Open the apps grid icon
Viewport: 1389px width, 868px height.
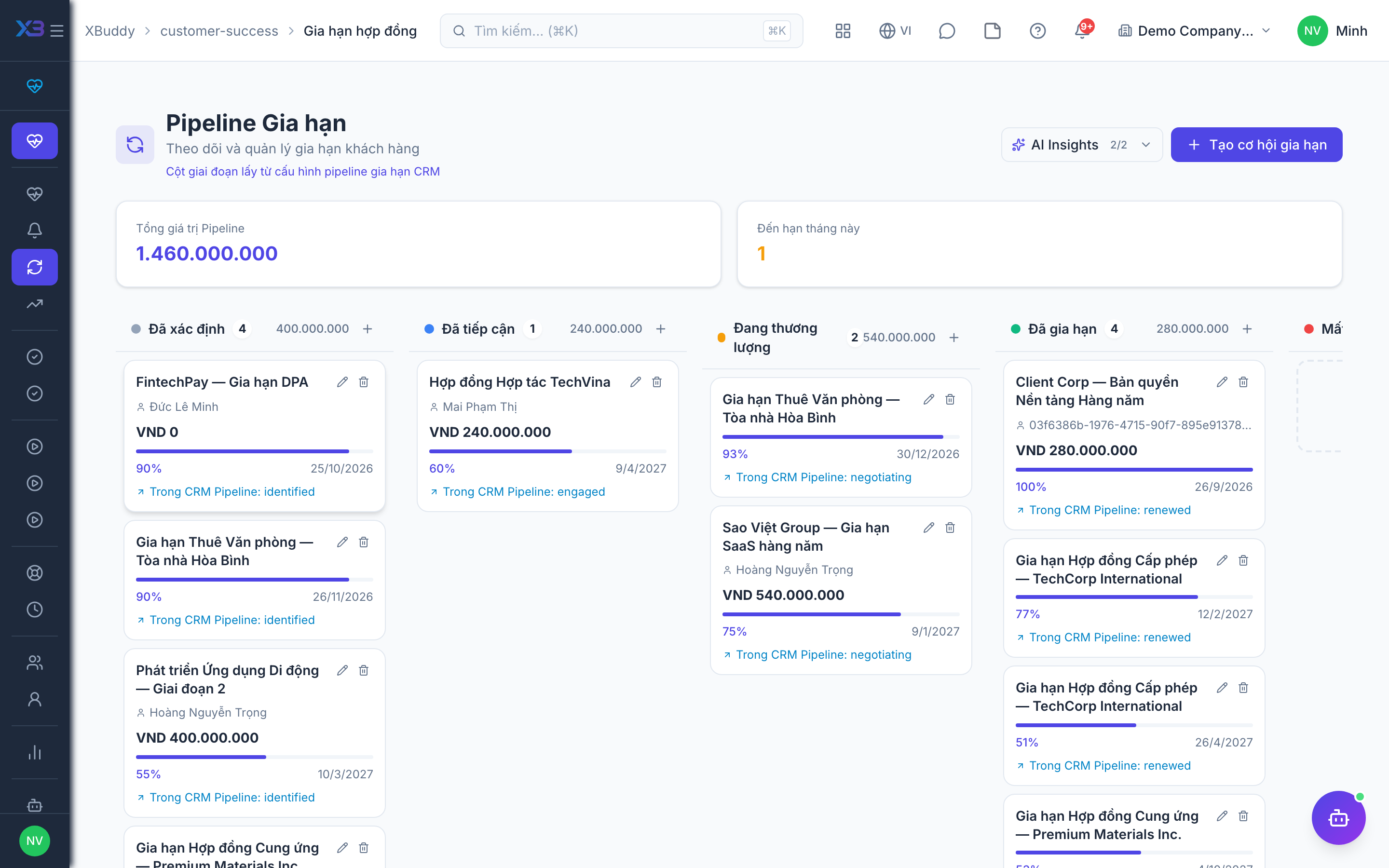(843, 30)
